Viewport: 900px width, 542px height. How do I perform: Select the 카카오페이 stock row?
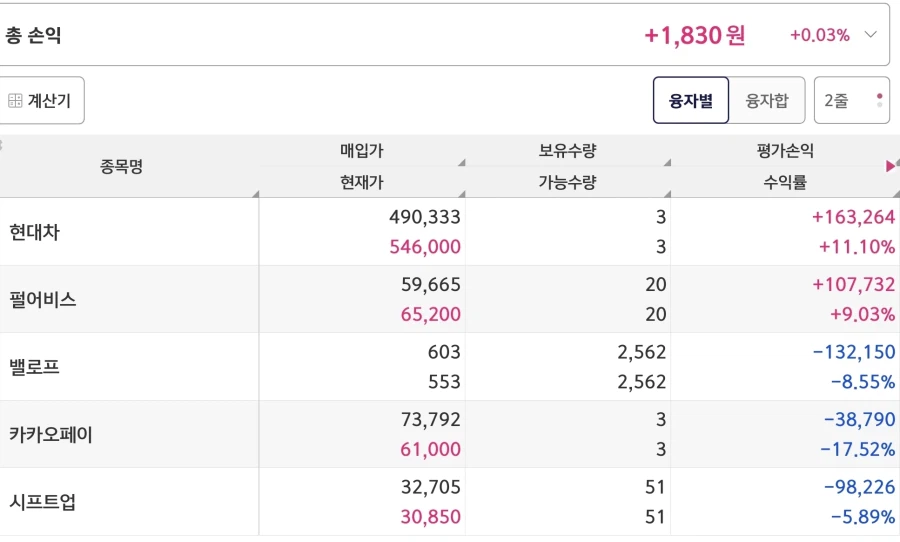[x=450, y=434]
